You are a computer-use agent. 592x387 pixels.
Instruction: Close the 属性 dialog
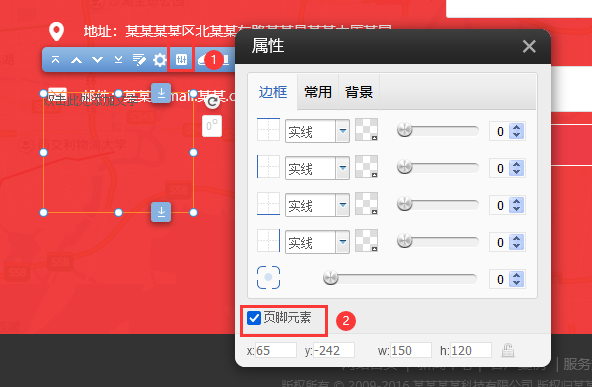529,46
